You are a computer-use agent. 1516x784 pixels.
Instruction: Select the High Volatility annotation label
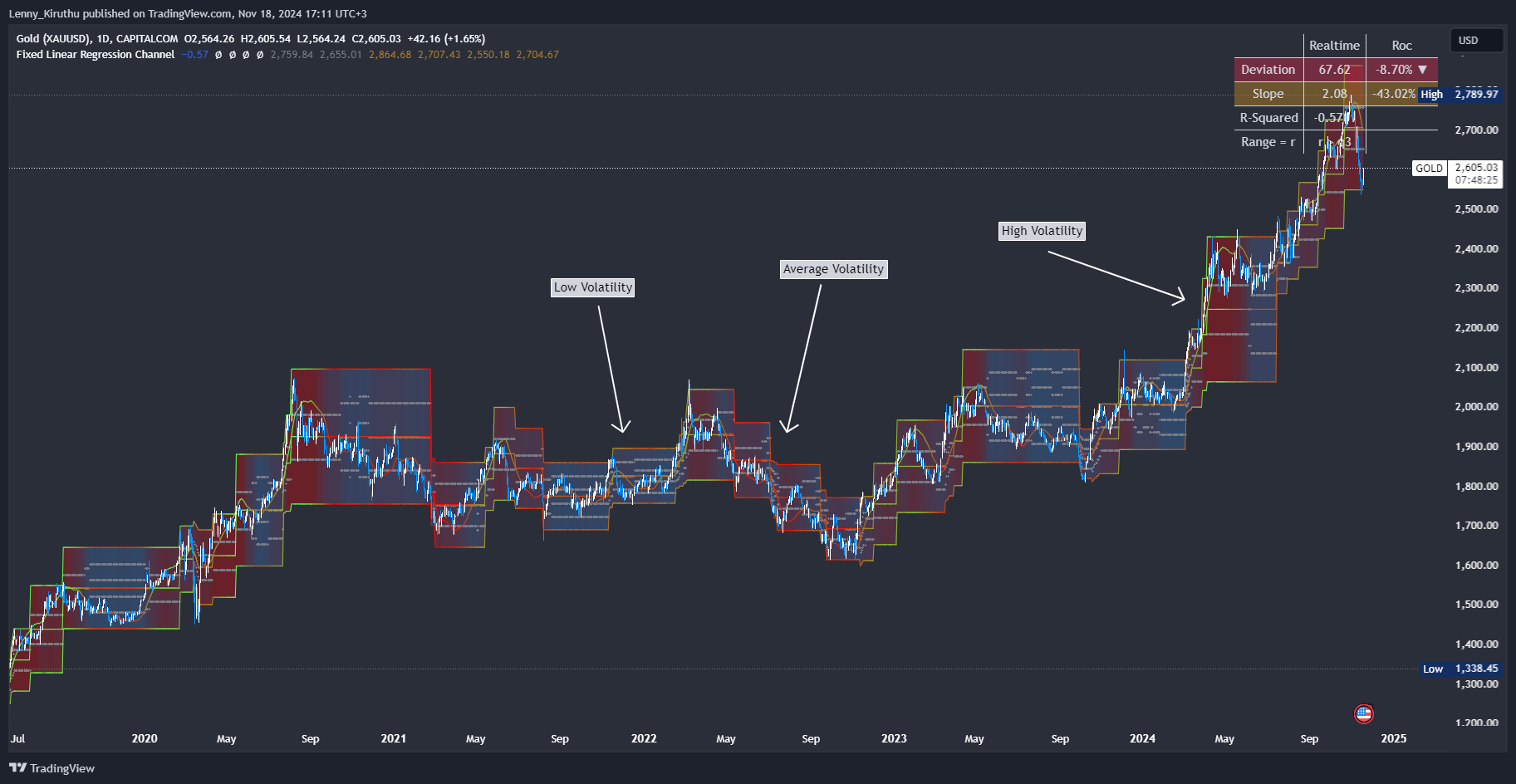point(1042,231)
